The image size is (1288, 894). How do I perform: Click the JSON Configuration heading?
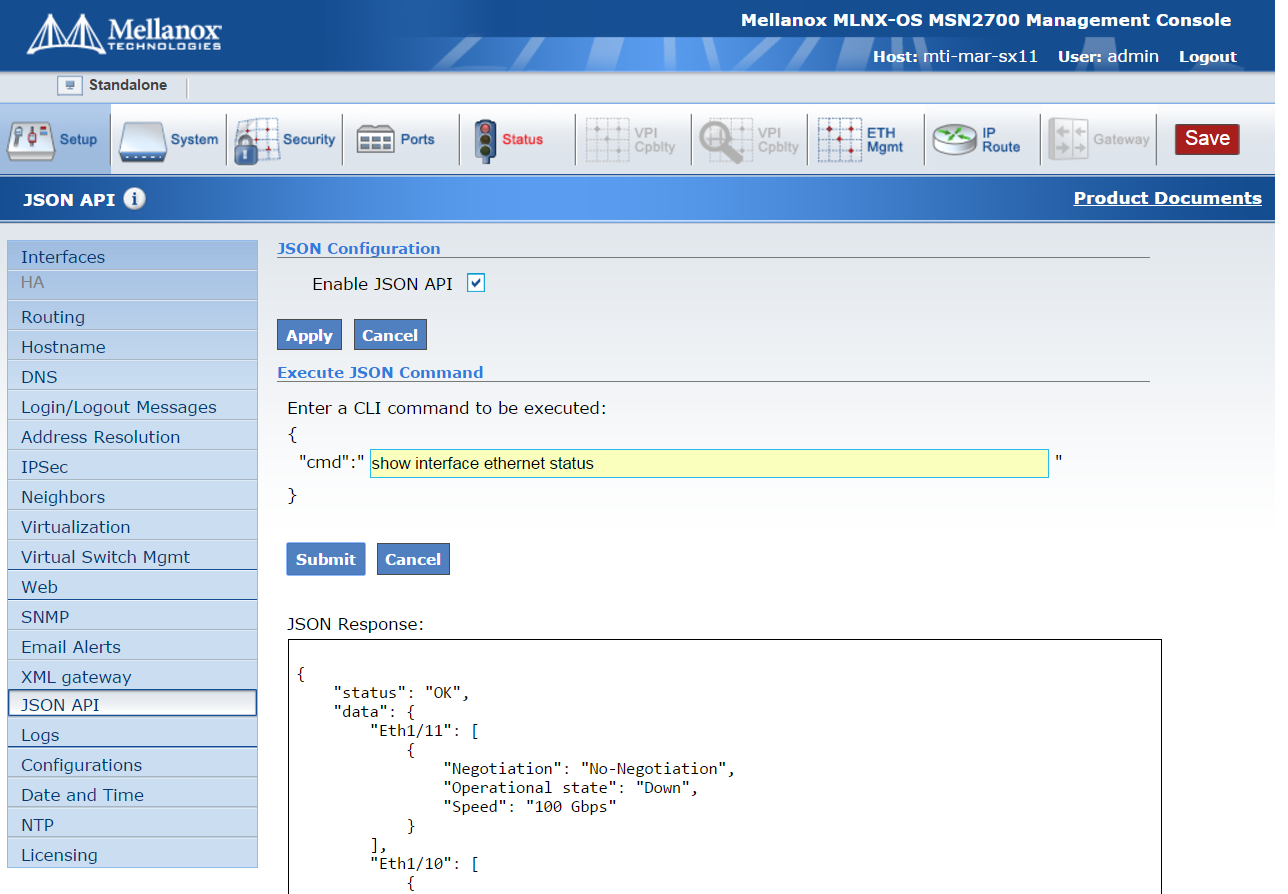(x=358, y=248)
